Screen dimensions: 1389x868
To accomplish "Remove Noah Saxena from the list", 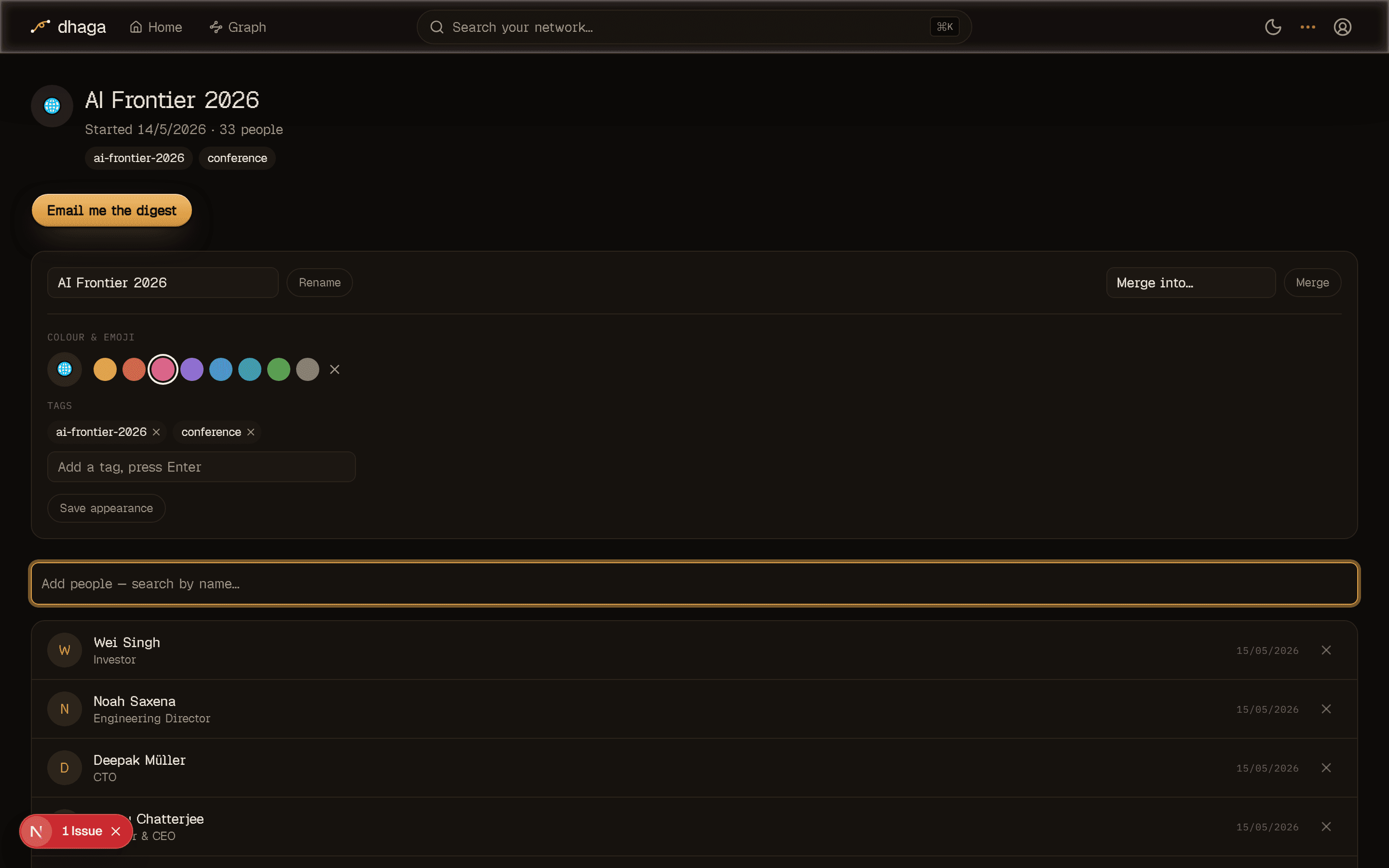I will (1326, 709).
